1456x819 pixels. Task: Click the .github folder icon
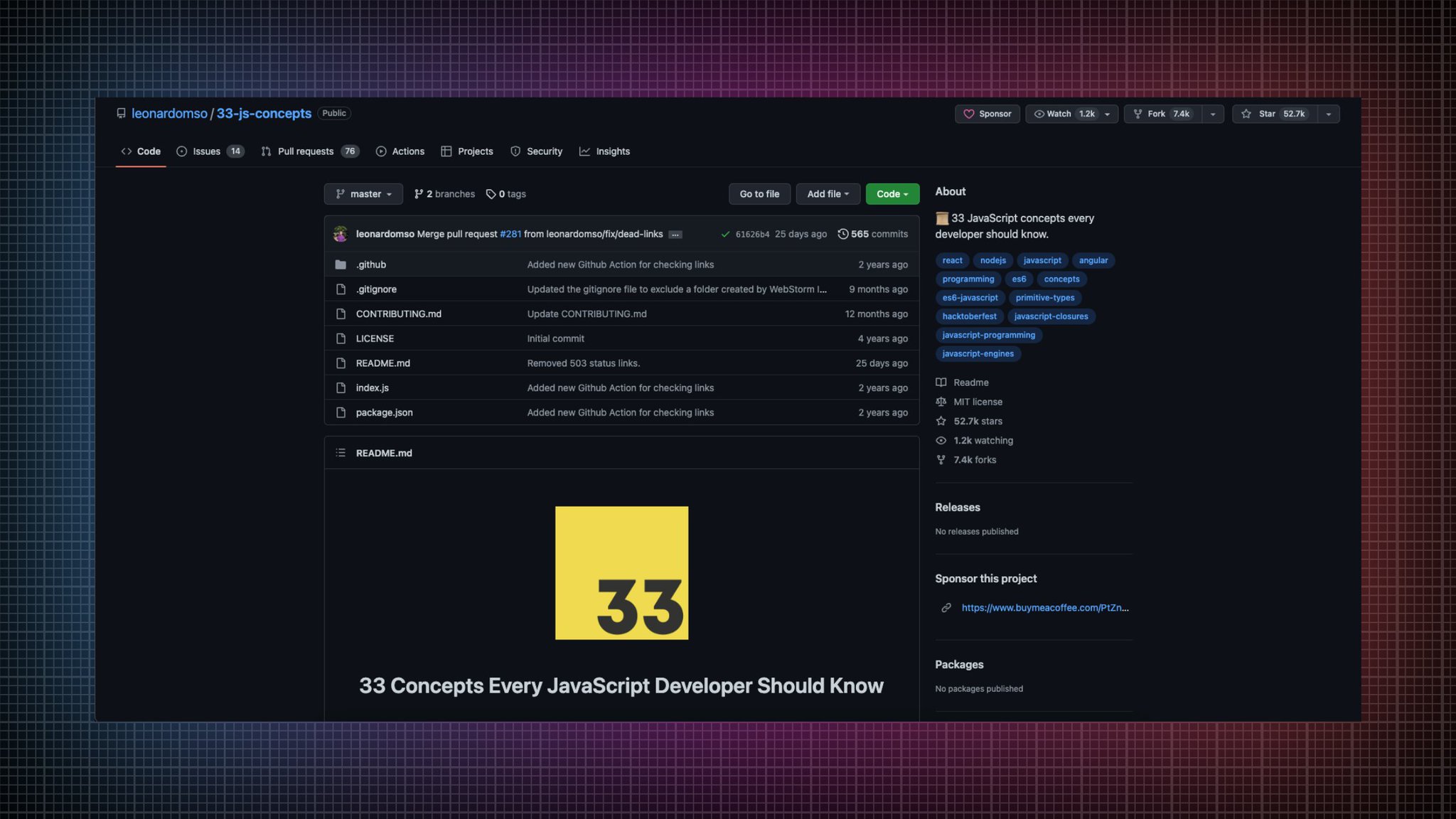click(341, 264)
